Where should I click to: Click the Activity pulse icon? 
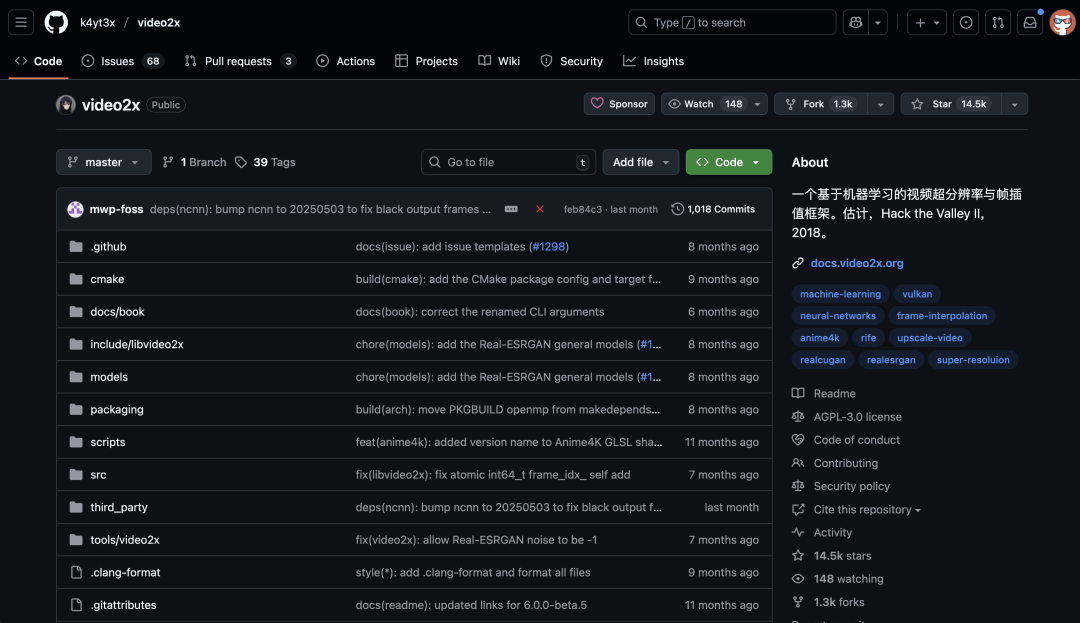pos(798,532)
